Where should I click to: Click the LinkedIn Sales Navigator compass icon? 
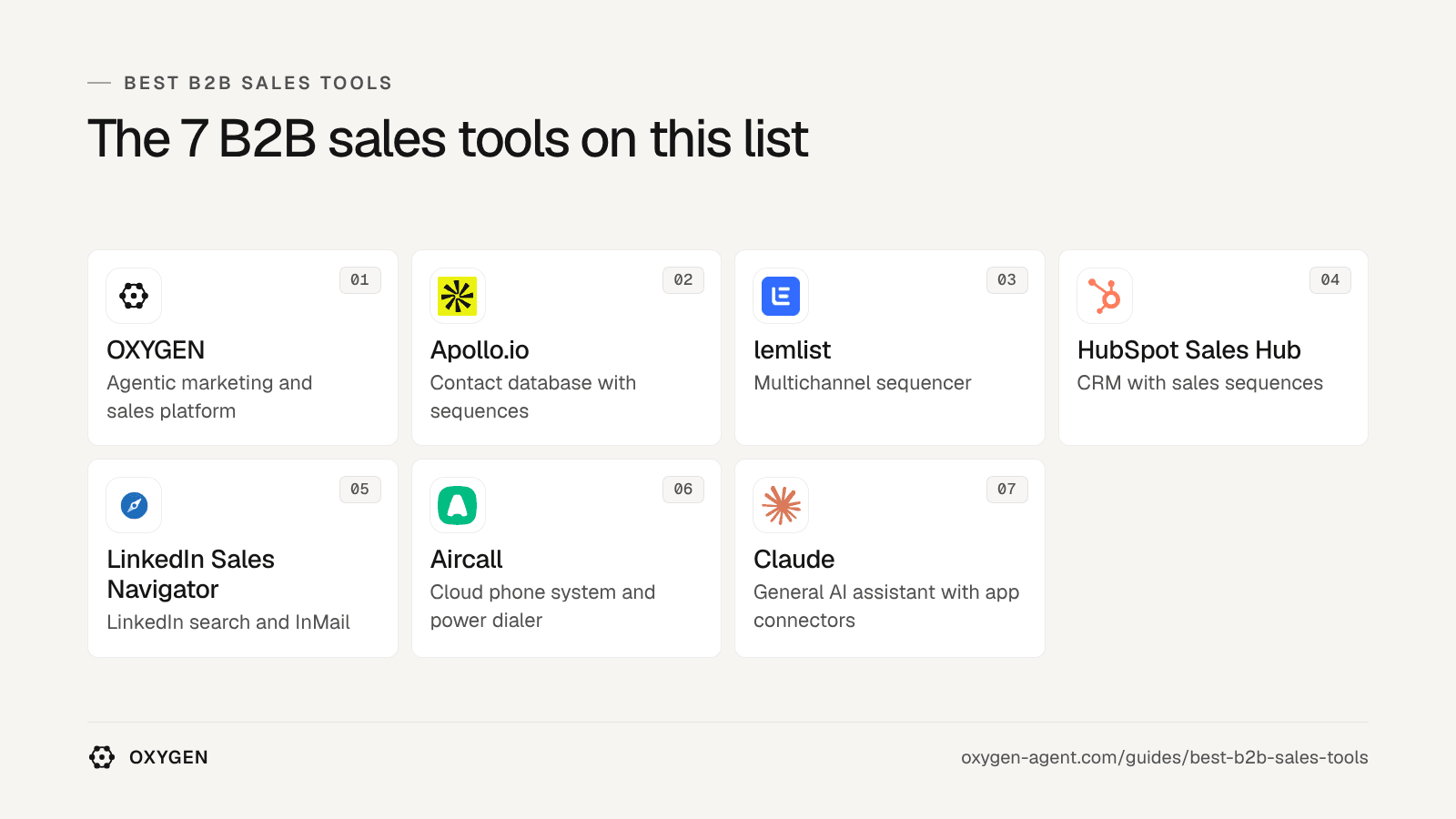point(134,505)
